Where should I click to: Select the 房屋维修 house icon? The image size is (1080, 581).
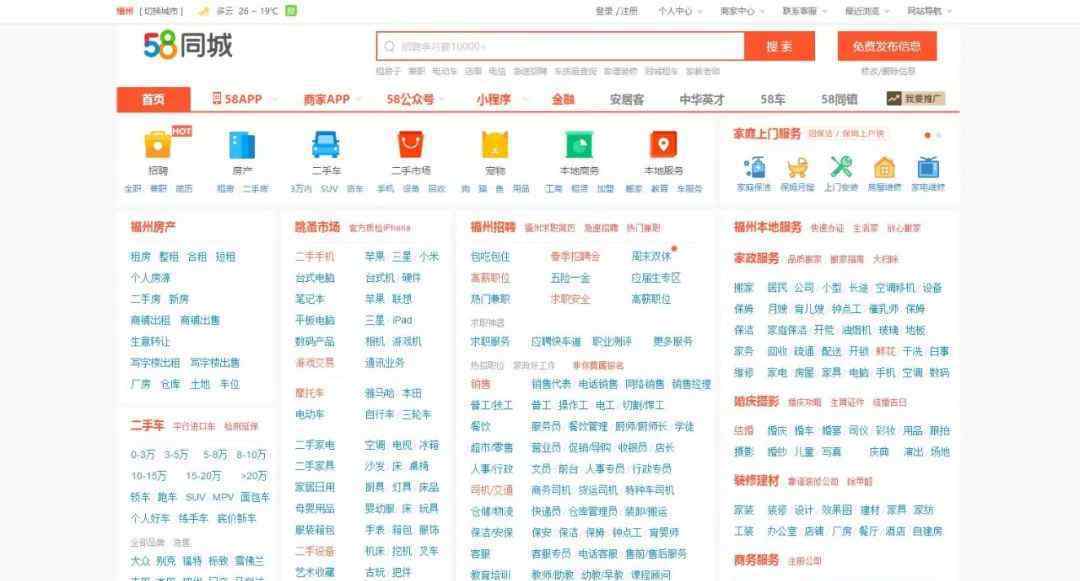point(884,167)
